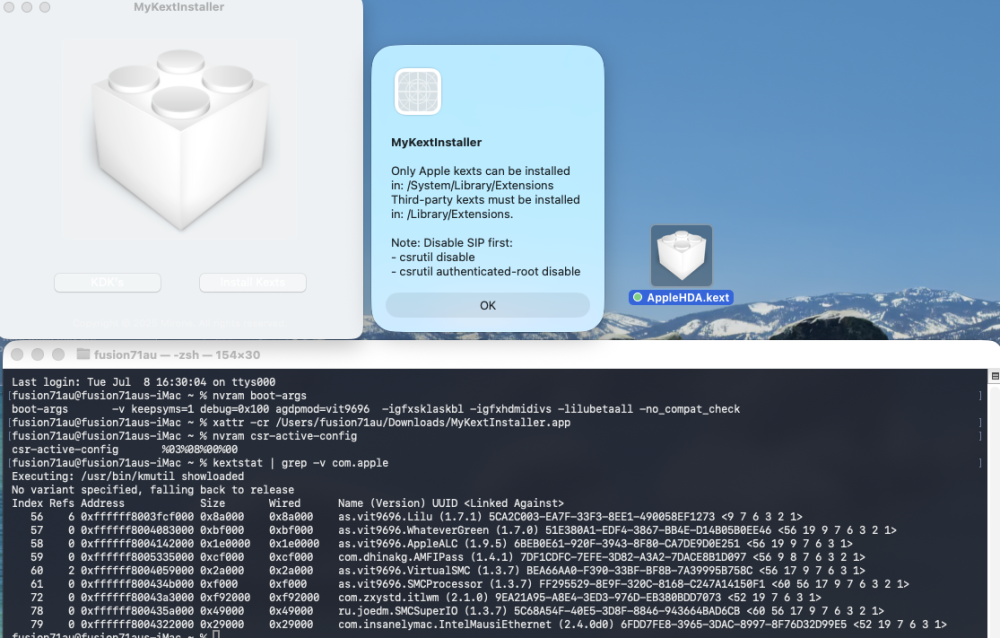Click the 'nvram csr-active-config' command line
1000x638 pixels.
point(184,436)
